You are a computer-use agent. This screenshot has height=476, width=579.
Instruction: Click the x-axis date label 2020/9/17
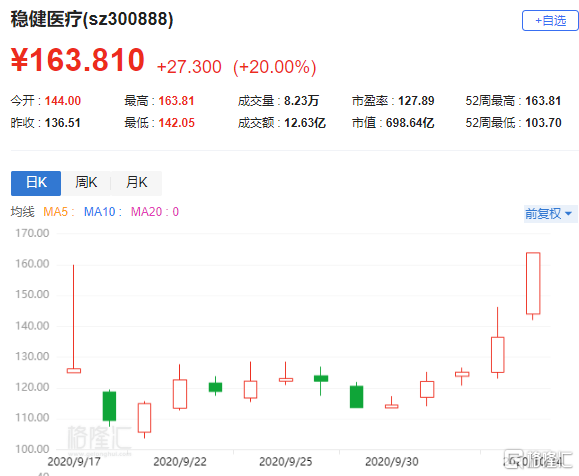(x=74, y=462)
